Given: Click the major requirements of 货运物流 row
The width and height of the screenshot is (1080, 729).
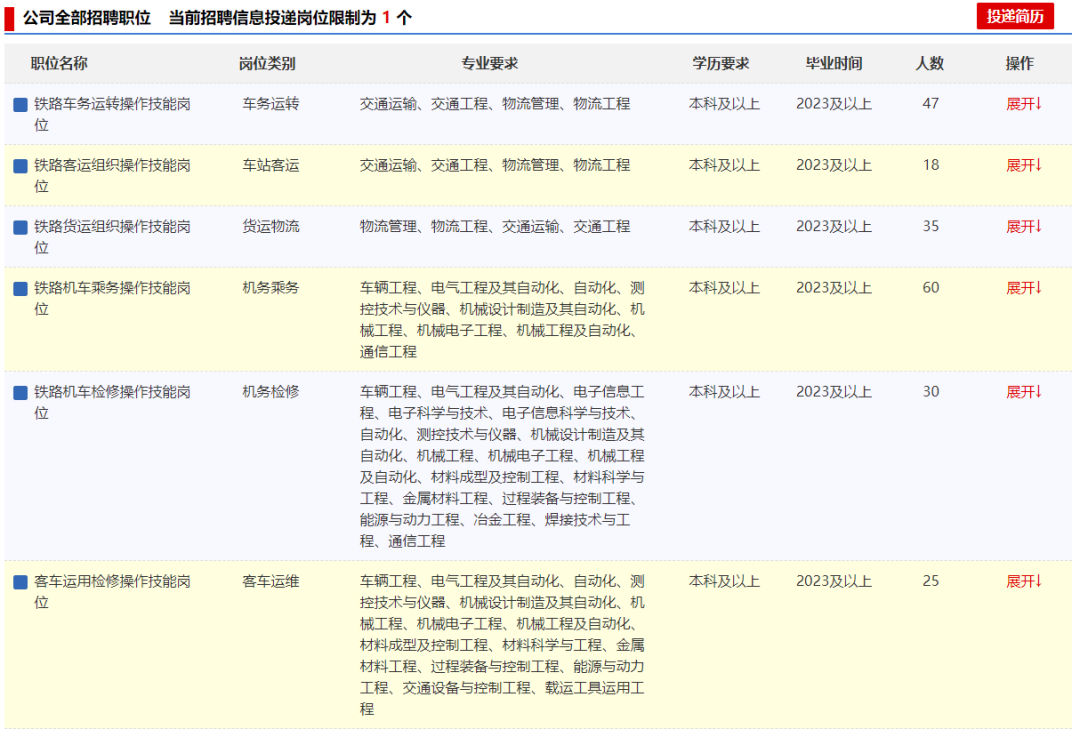Looking at the screenshot, I should (495, 227).
